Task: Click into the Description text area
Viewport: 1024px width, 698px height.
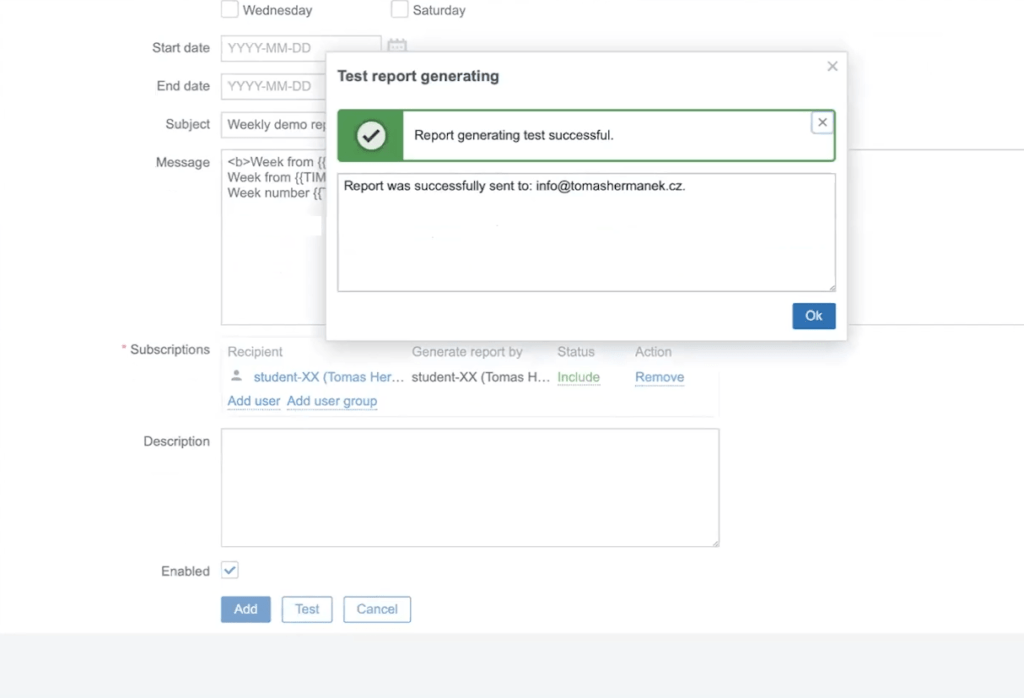Action: point(469,488)
